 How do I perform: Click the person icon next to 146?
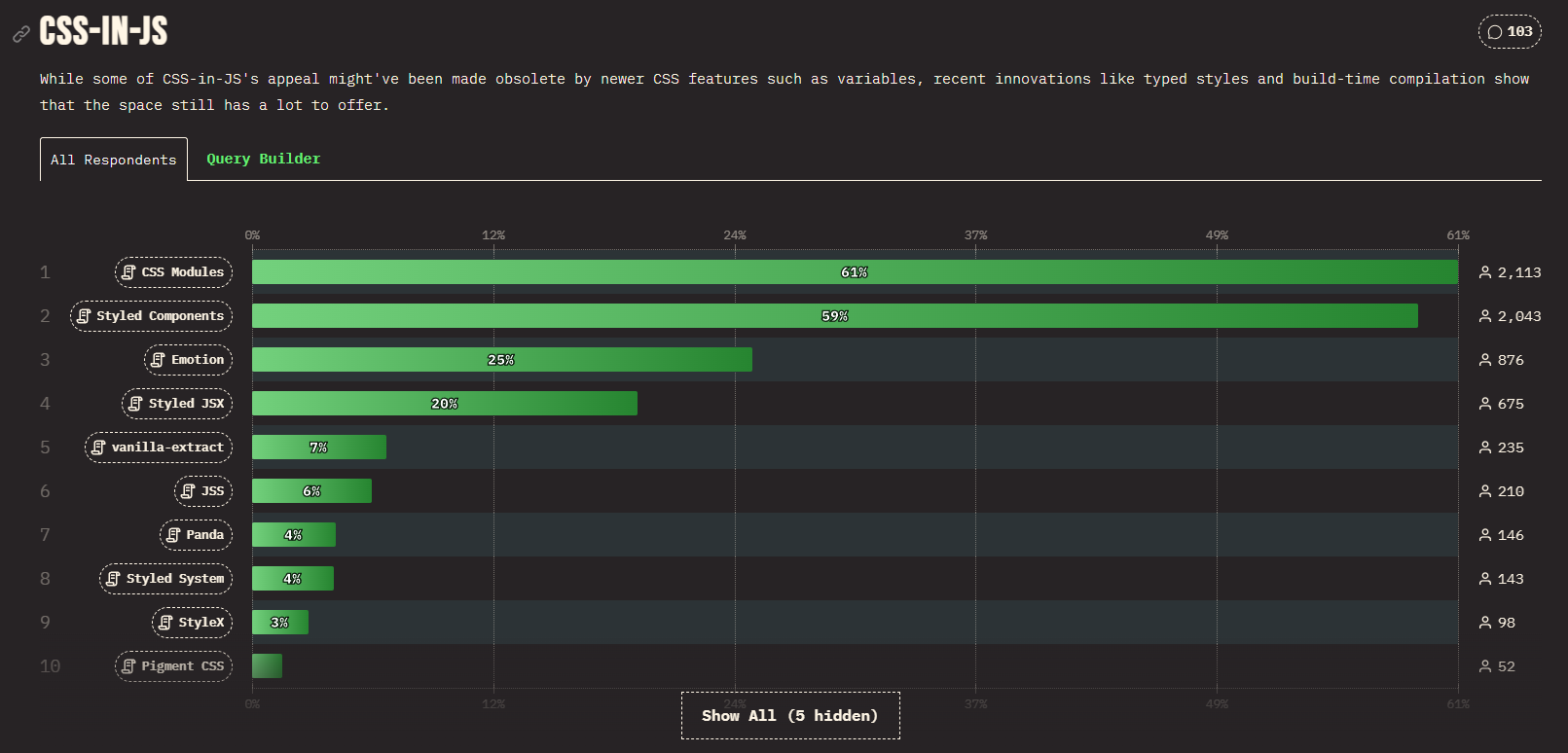click(x=1485, y=535)
